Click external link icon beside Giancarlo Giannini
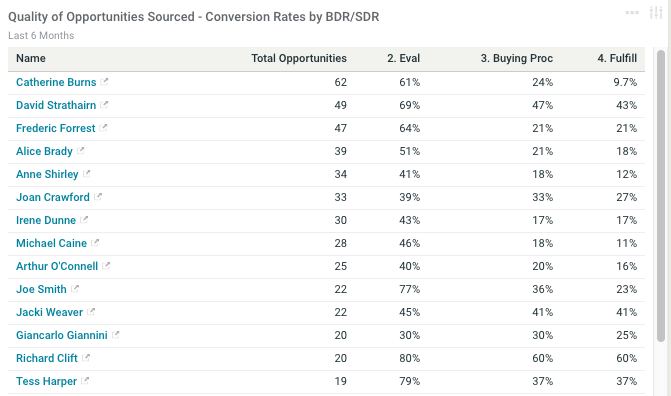 pos(116,335)
